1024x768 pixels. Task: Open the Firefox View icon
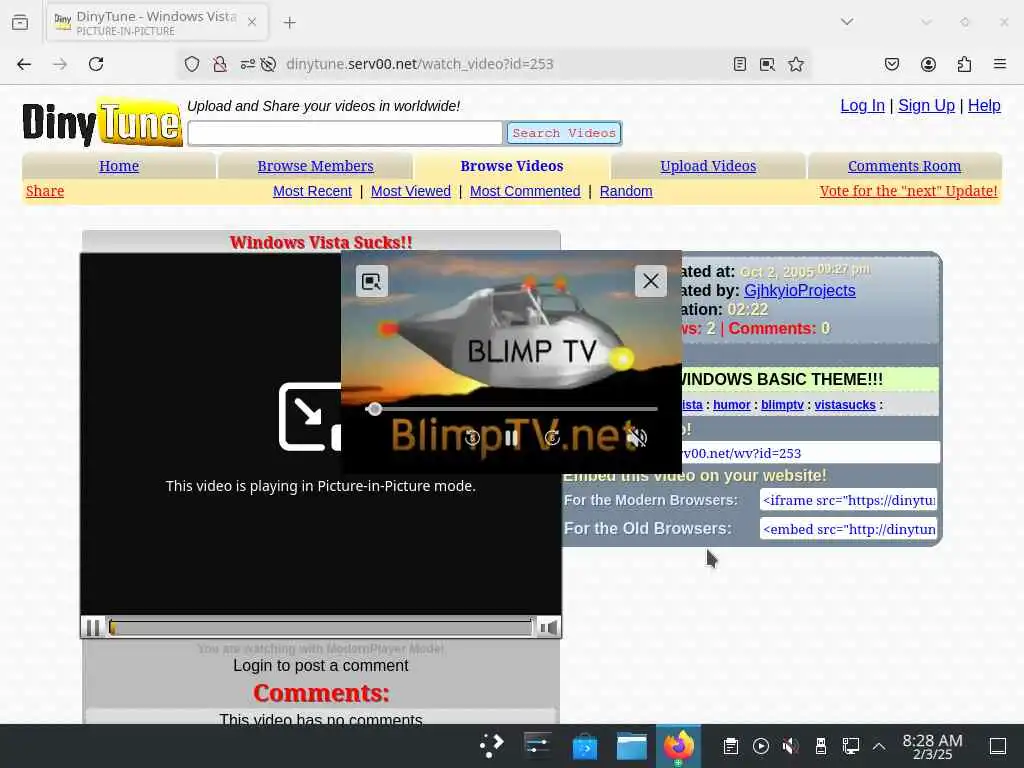click(20, 22)
